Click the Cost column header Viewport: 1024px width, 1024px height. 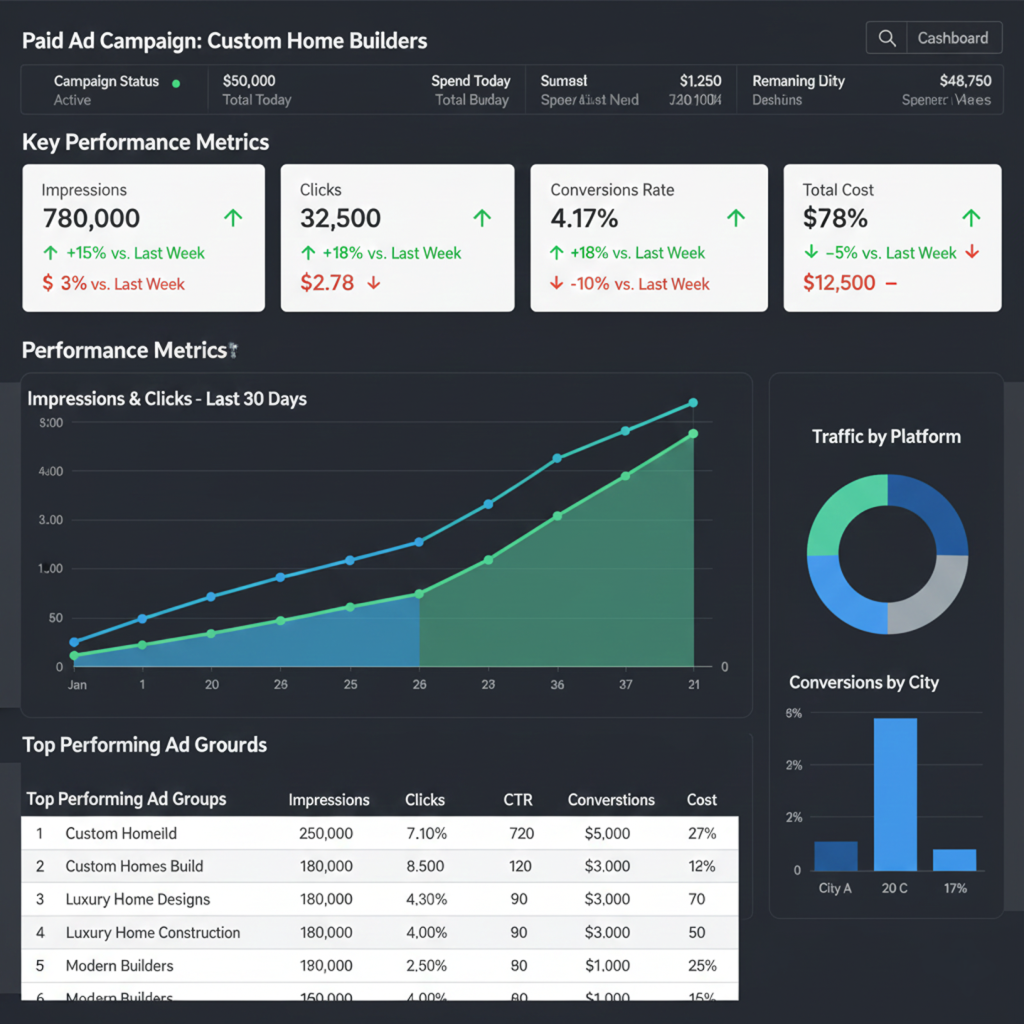[x=701, y=800]
